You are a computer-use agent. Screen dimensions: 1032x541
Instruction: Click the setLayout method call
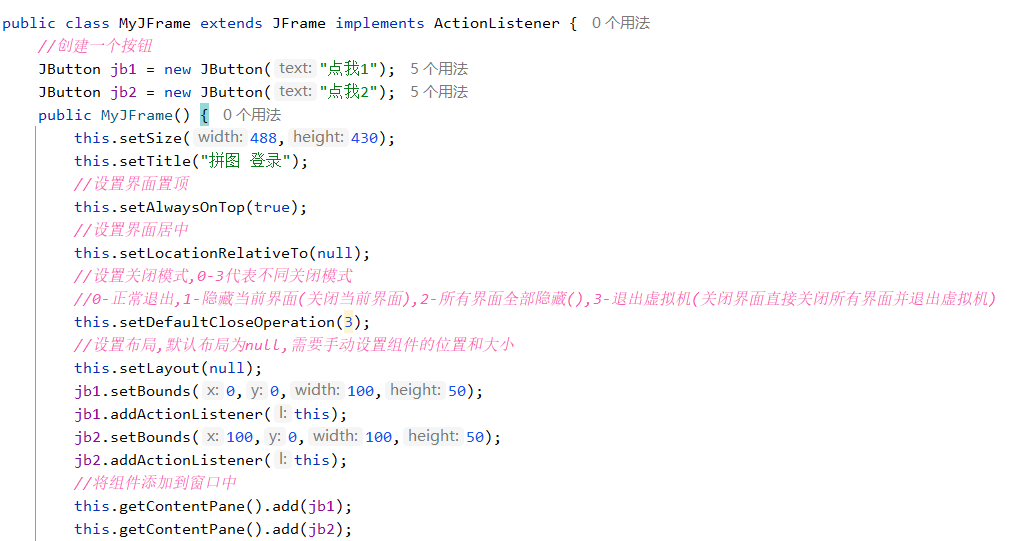pos(159,369)
